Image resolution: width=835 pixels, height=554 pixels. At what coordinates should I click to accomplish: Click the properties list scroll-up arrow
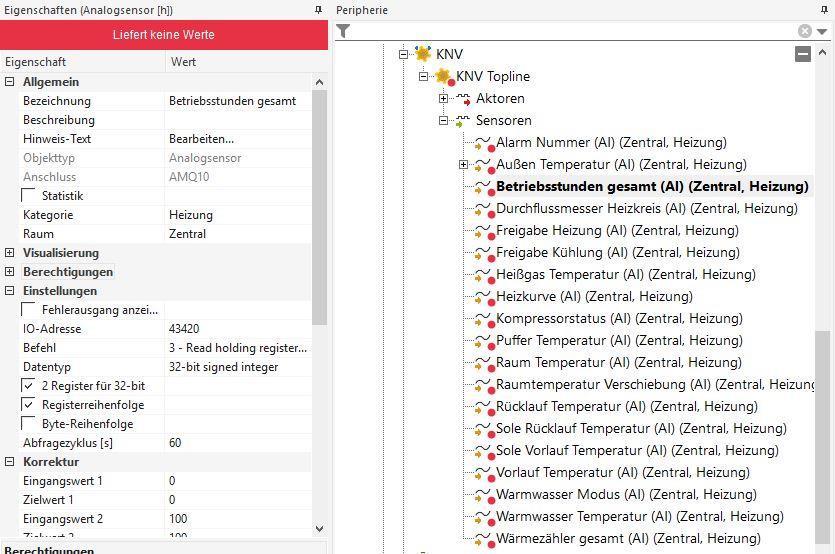(x=320, y=82)
